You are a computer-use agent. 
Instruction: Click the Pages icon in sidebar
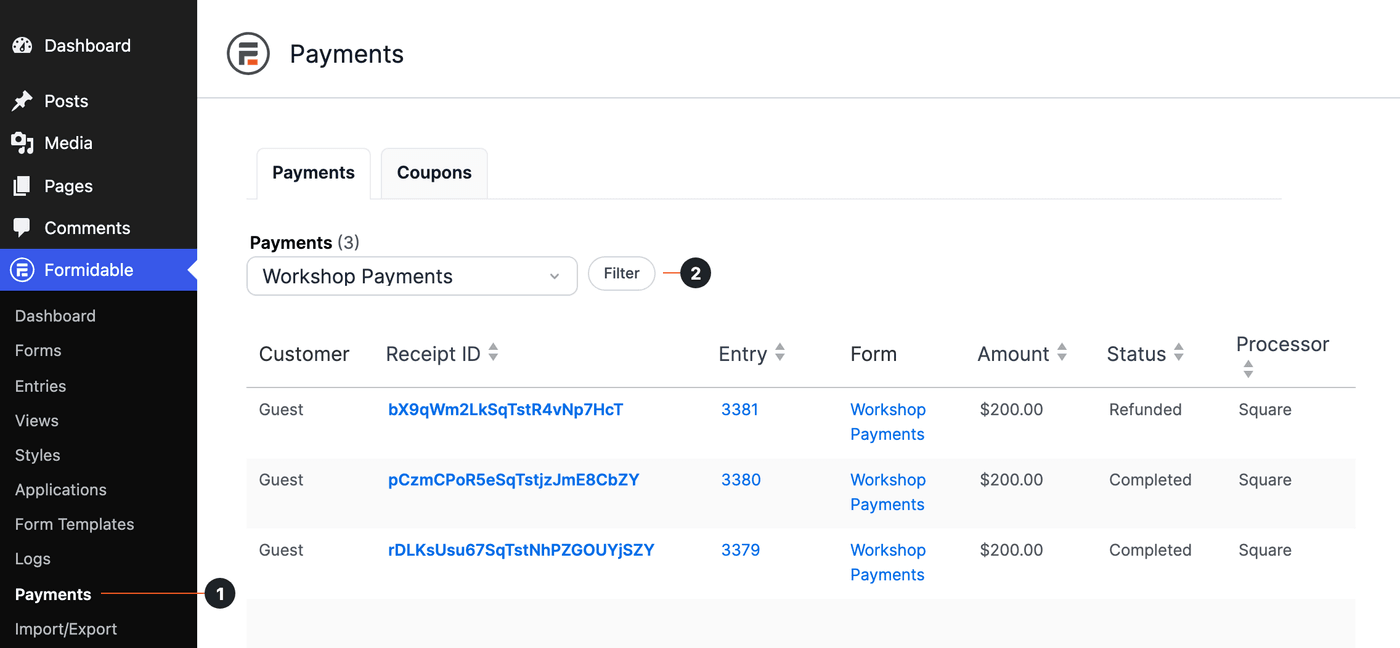tap(22, 186)
